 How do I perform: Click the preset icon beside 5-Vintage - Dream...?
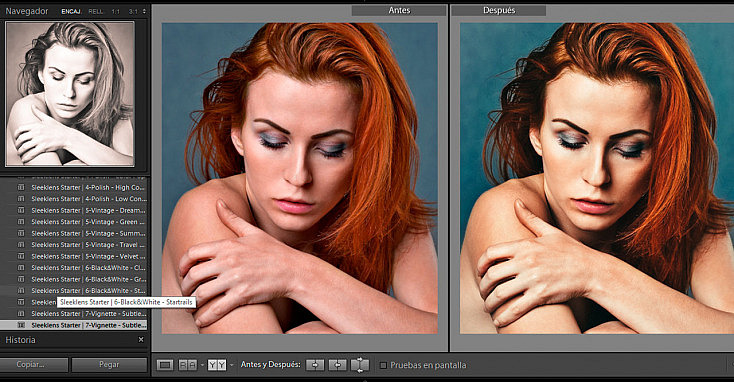point(21,210)
